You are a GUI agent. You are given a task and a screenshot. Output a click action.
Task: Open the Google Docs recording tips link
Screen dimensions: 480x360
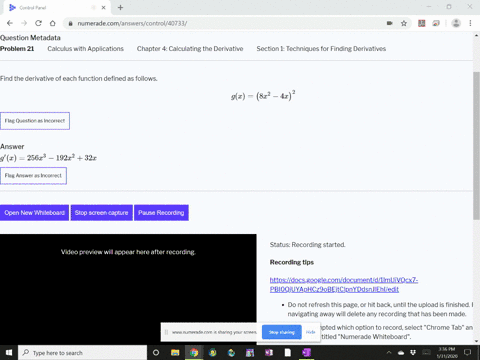click(x=344, y=285)
